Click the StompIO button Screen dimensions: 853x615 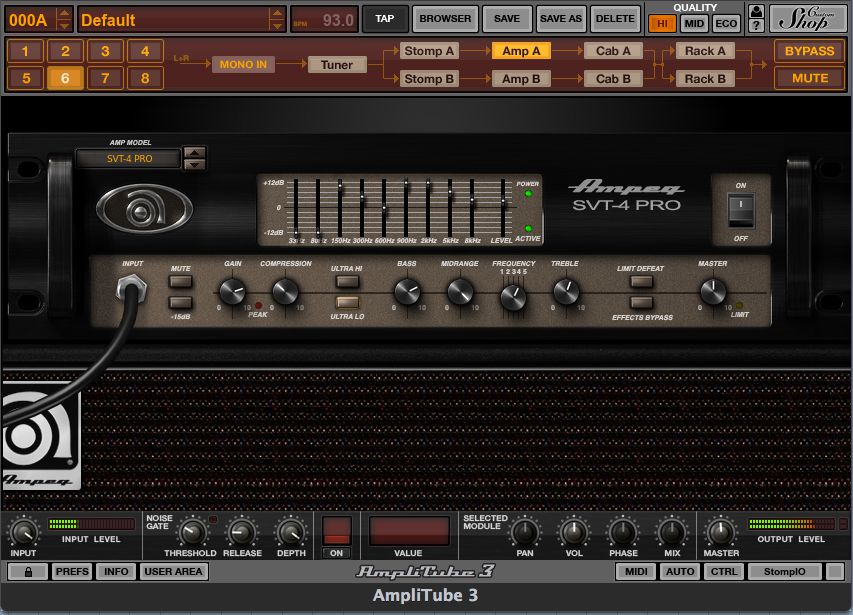coord(784,571)
